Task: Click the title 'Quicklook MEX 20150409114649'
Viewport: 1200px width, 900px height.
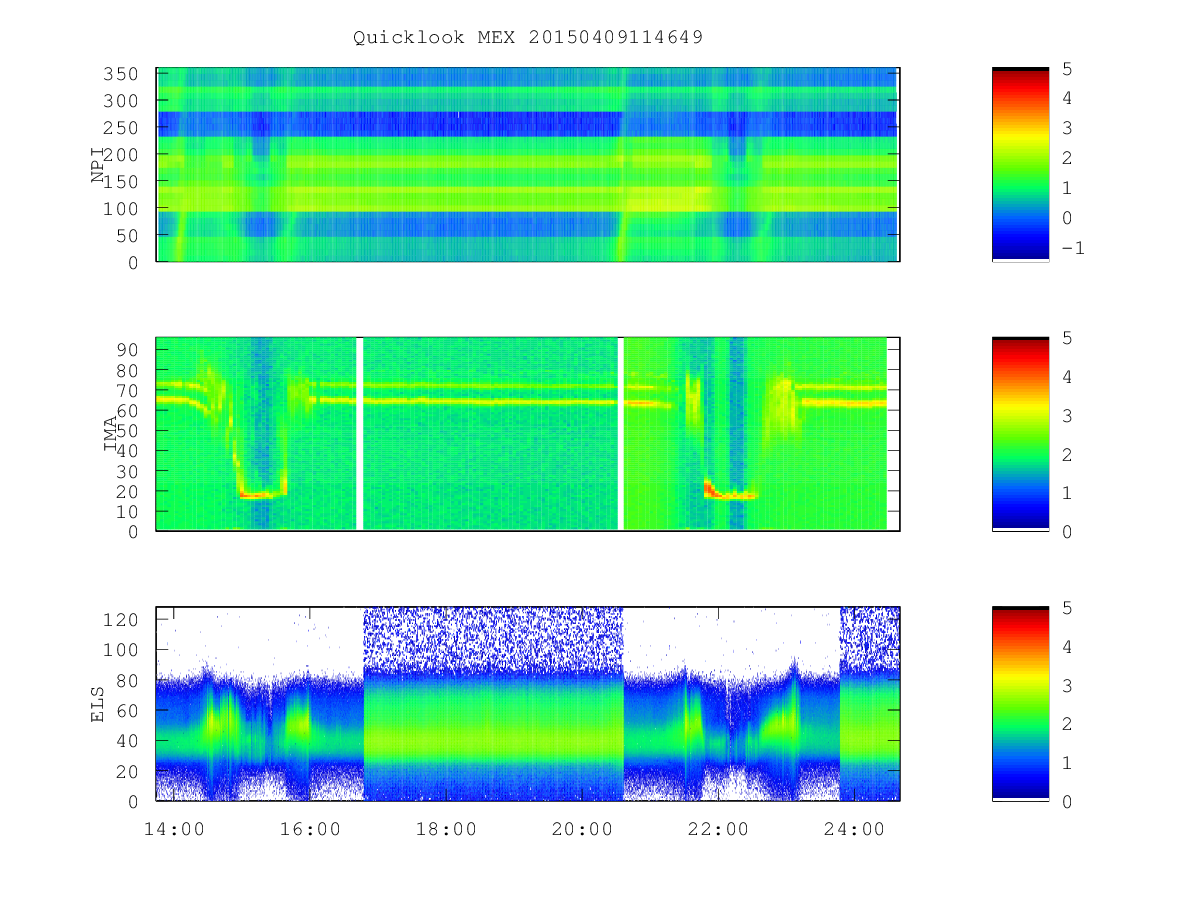Action: [528, 37]
